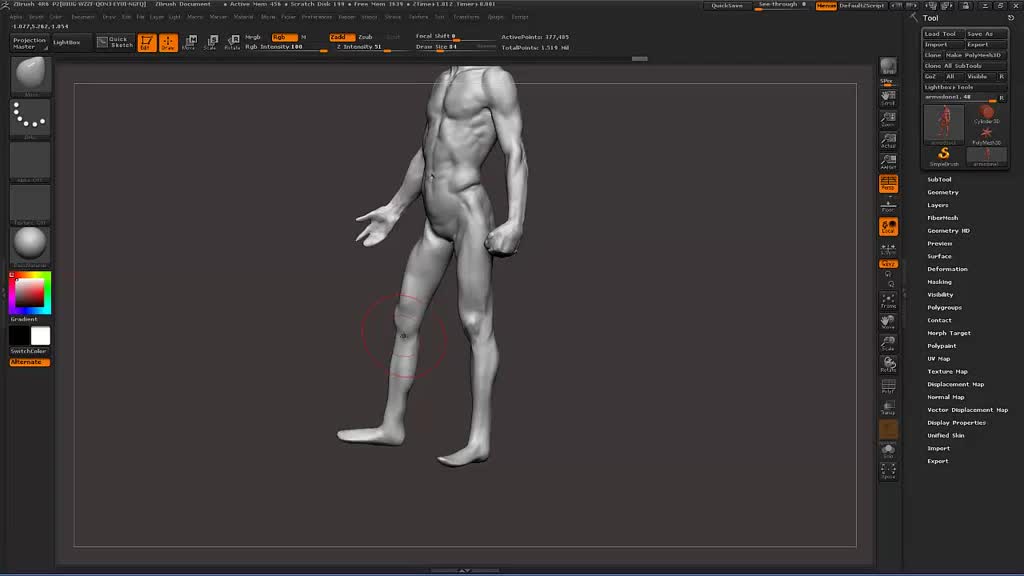Toggle Persp perspective view
This screenshot has width=1024, height=576.
(x=888, y=184)
